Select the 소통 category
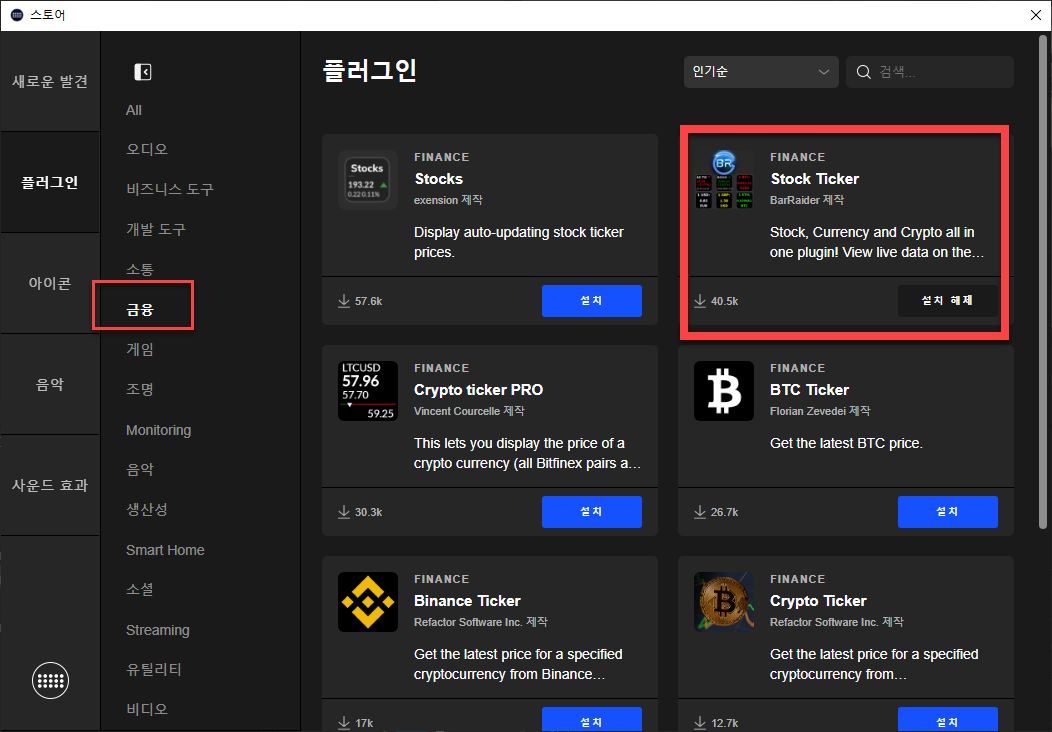The height and width of the screenshot is (732, 1052). click(140, 269)
